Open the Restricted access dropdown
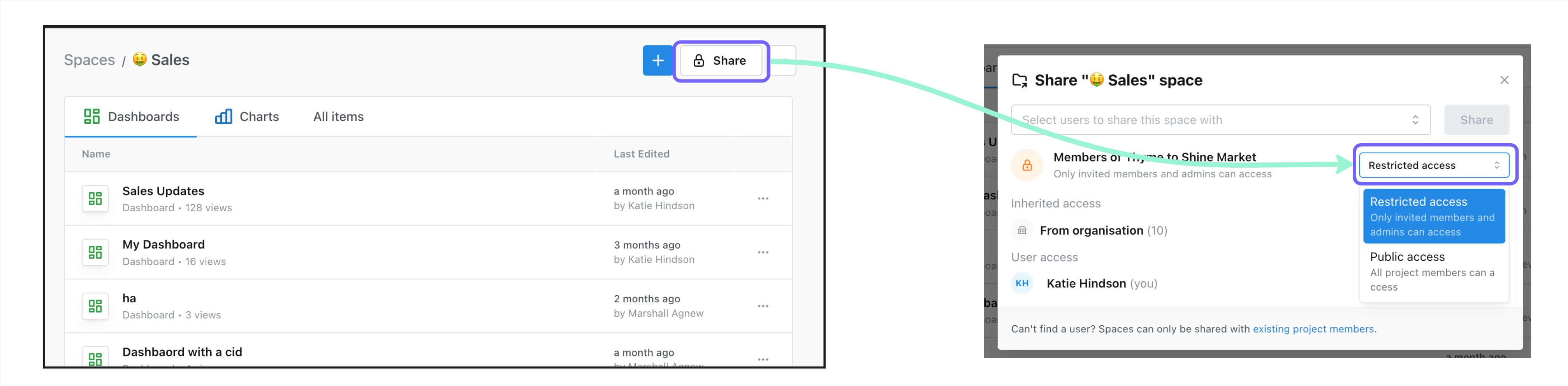The image size is (1568, 386). coord(1433,165)
